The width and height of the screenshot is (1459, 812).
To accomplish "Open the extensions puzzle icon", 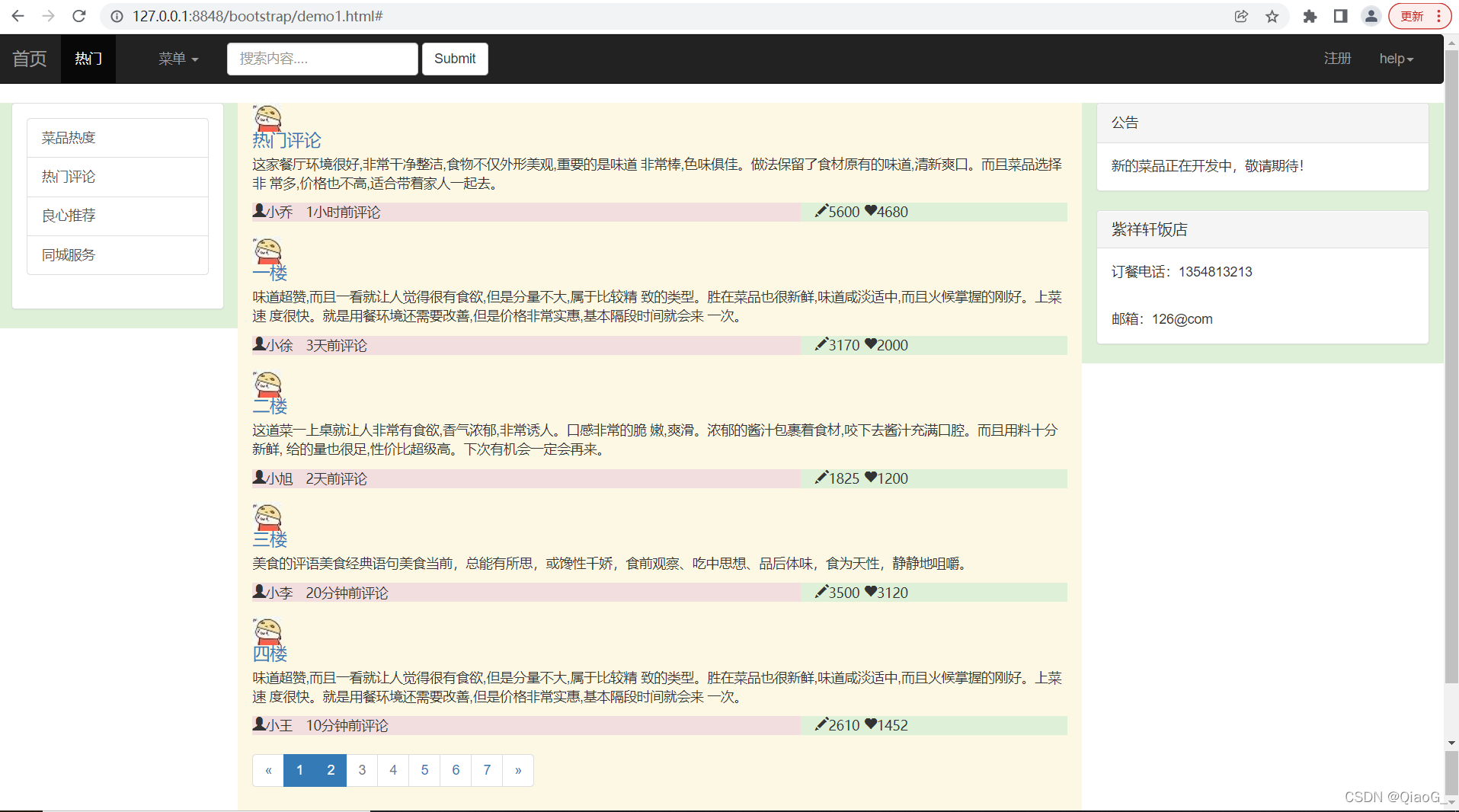I will point(1310,16).
